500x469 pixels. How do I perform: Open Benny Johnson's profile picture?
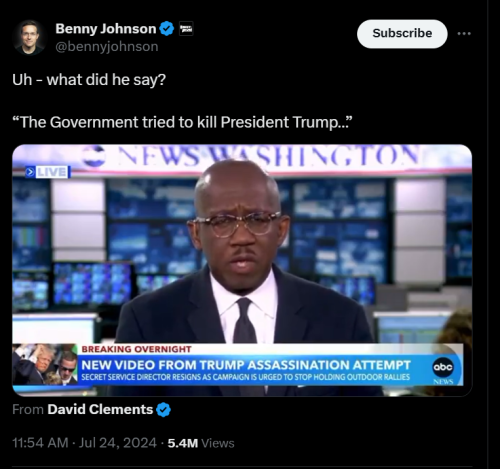click(x=29, y=37)
